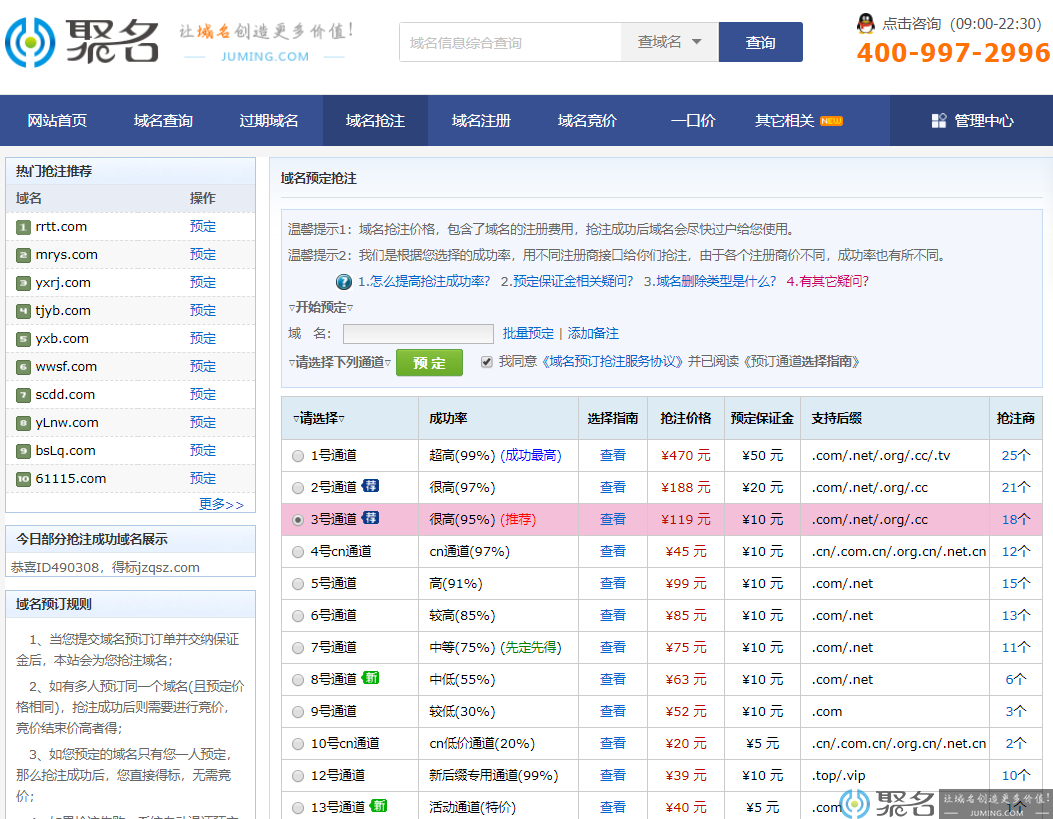Screen dimensions: 1053x819
Task: Click 预定 link for bsLq.com
Action: (x=203, y=450)
